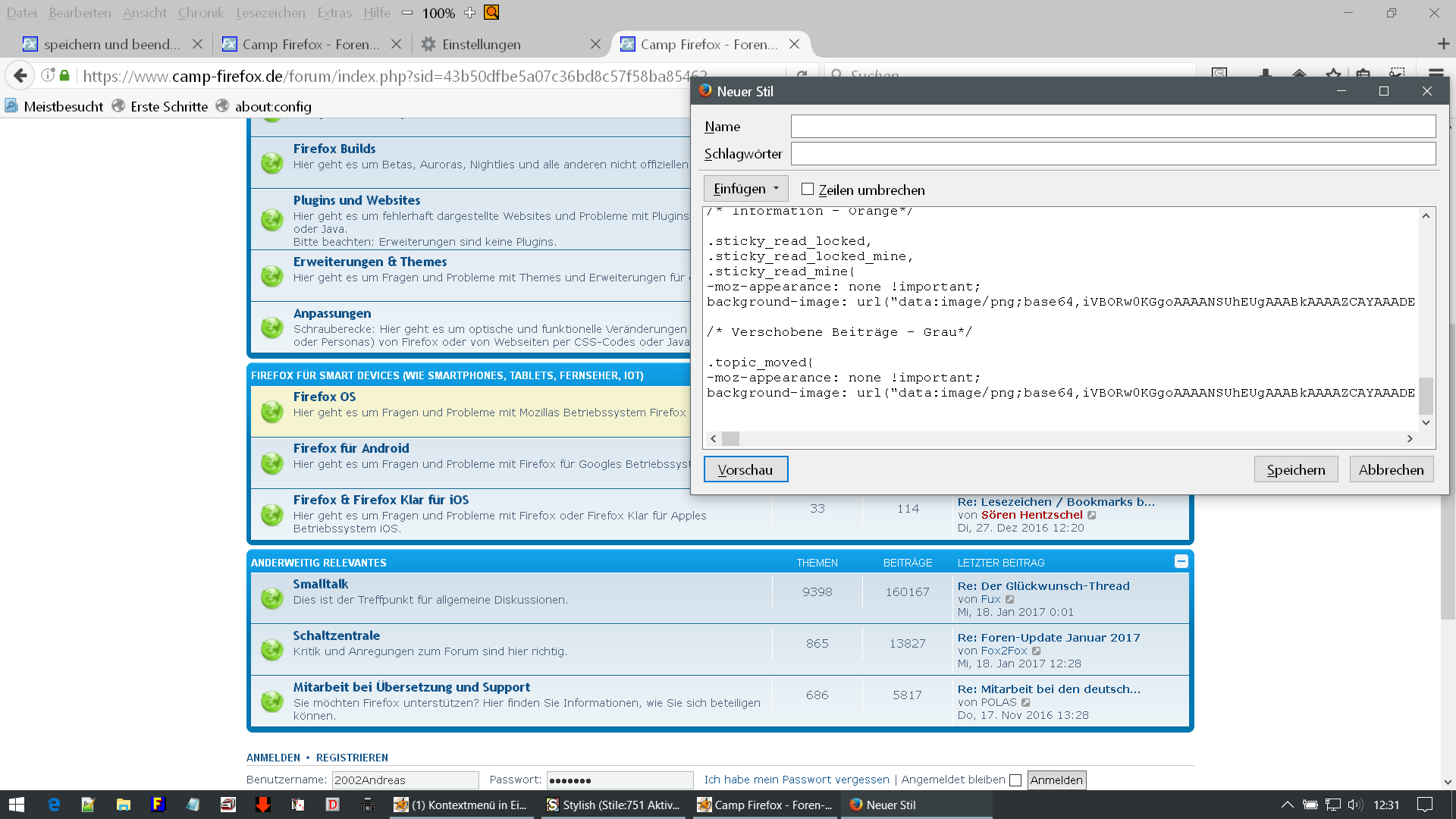Open Microsoft Edge from the taskbar
Viewport: 1456px width, 819px height.
[54, 805]
